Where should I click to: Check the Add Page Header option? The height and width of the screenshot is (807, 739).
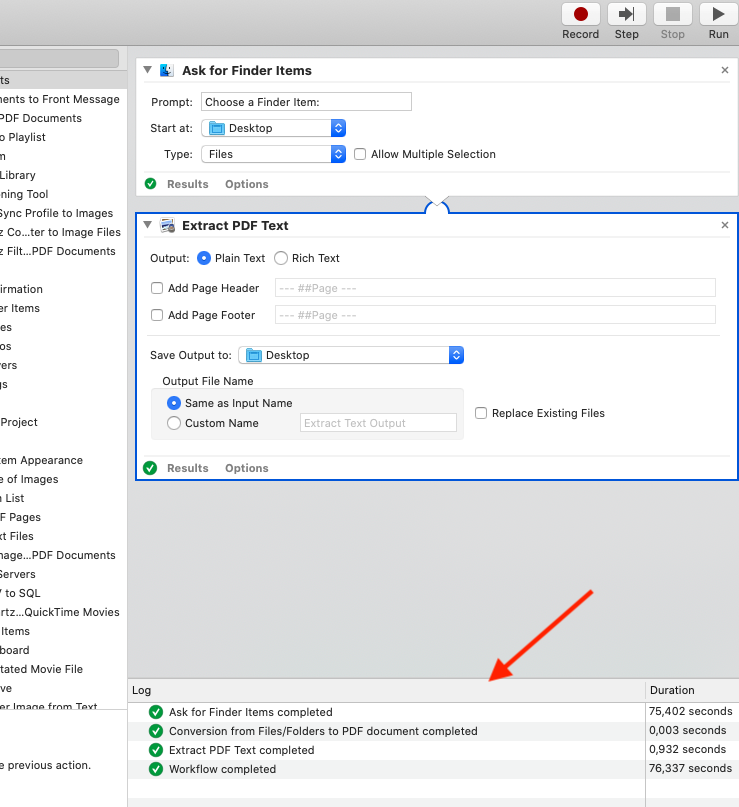click(x=157, y=288)
